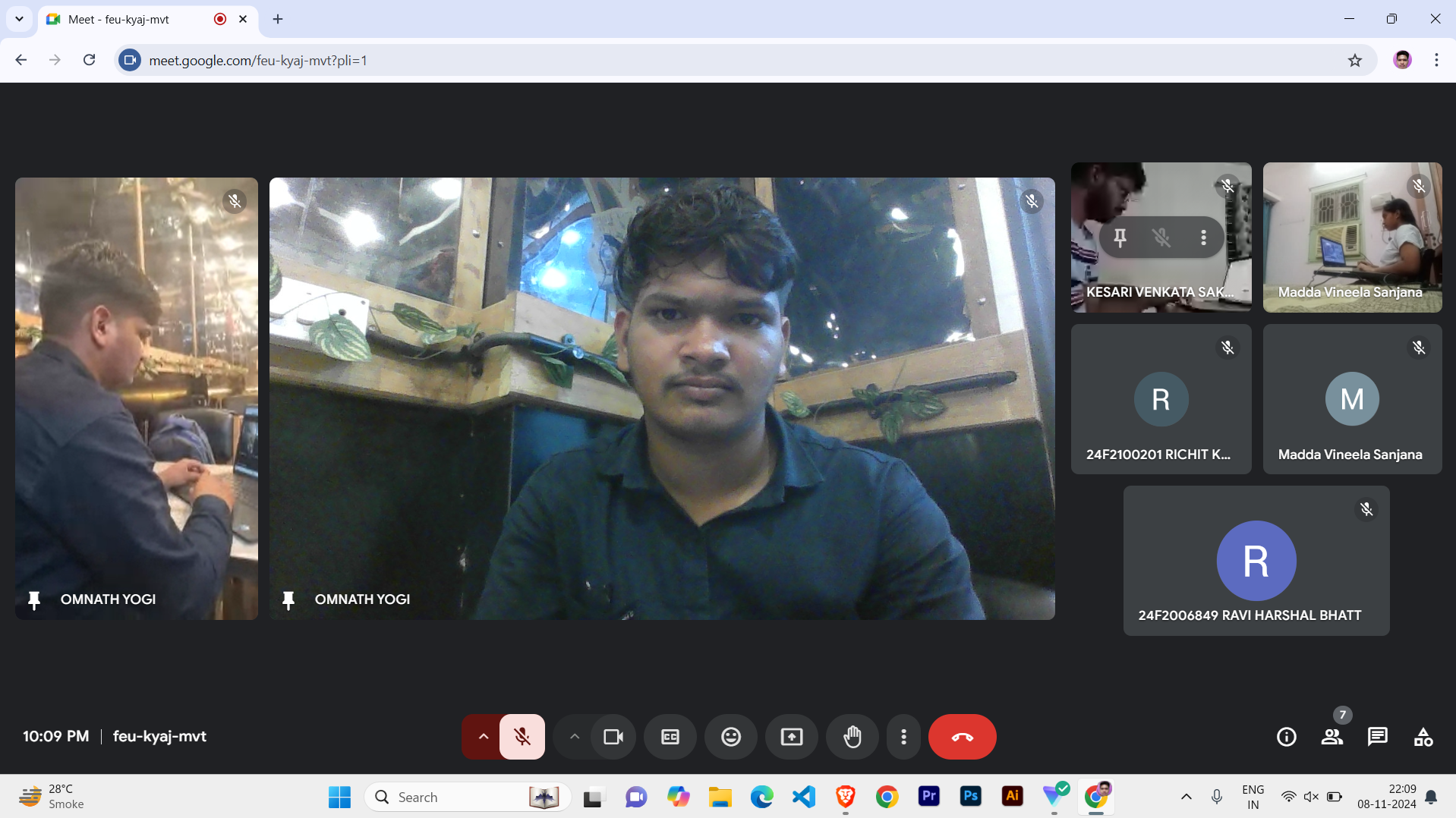Show the People participants list
The image size is (1456, 818).
click(1332, 737)
